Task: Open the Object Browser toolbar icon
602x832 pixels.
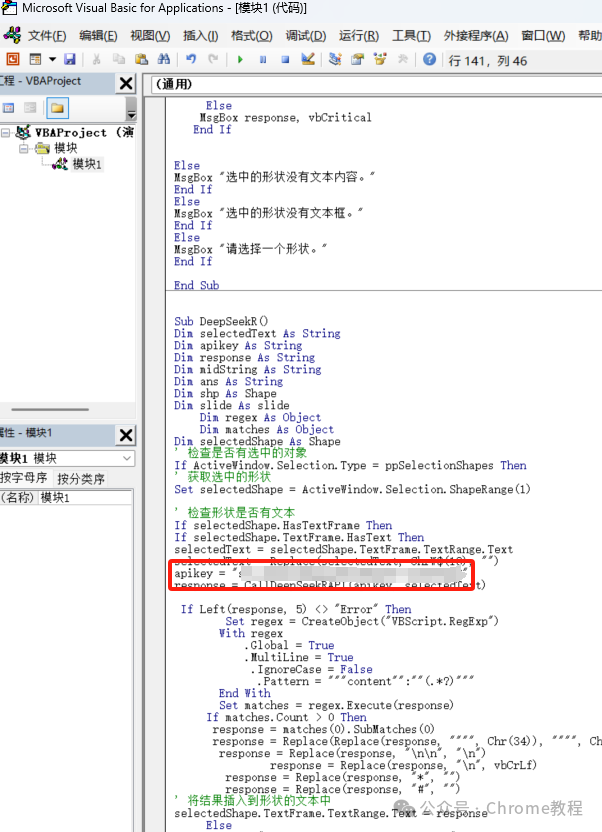Action: pyautogui.click(x=380, y=59)
